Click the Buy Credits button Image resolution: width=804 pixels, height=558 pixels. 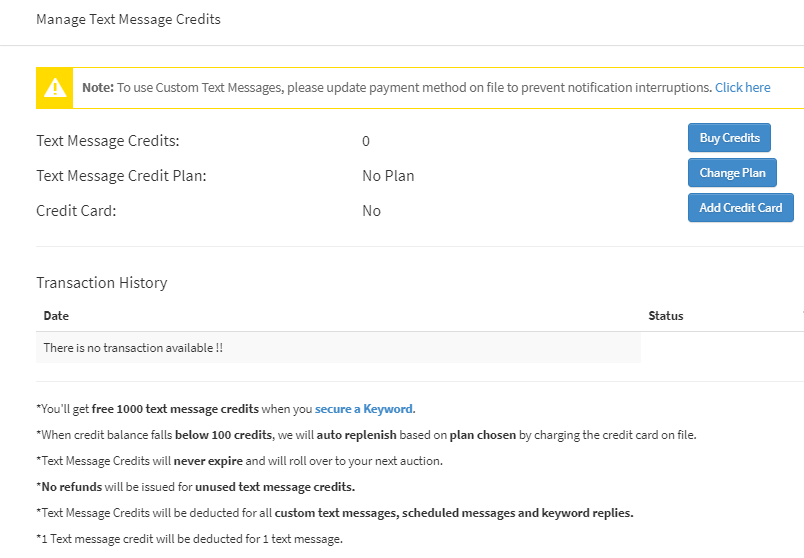pos(729,137)
